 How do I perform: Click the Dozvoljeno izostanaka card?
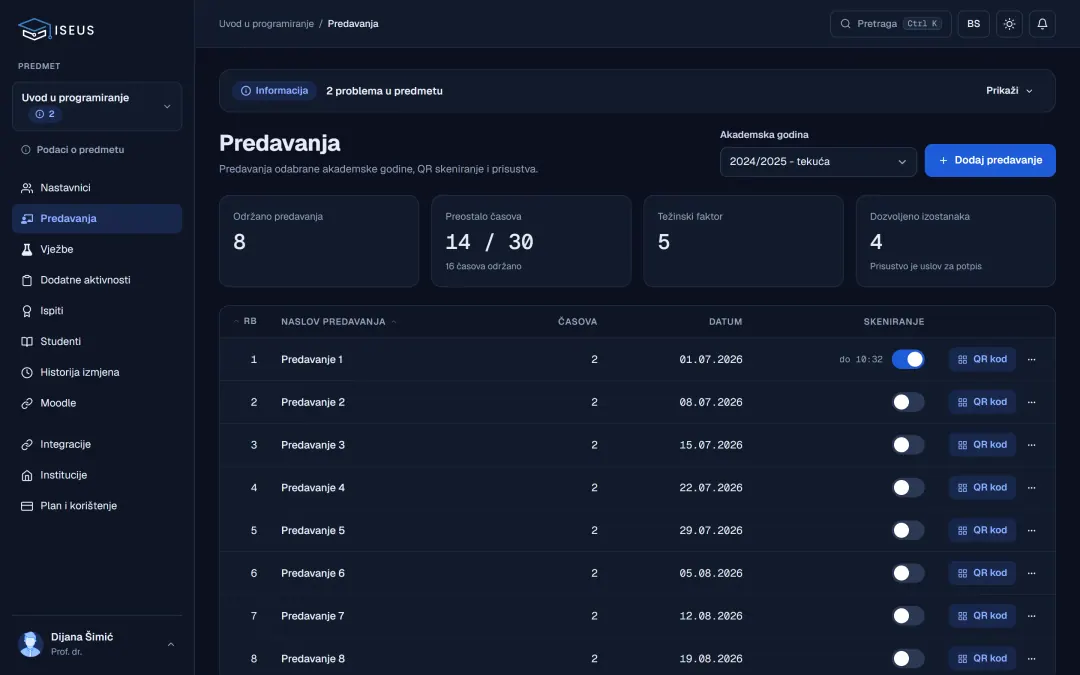[955, 241]
